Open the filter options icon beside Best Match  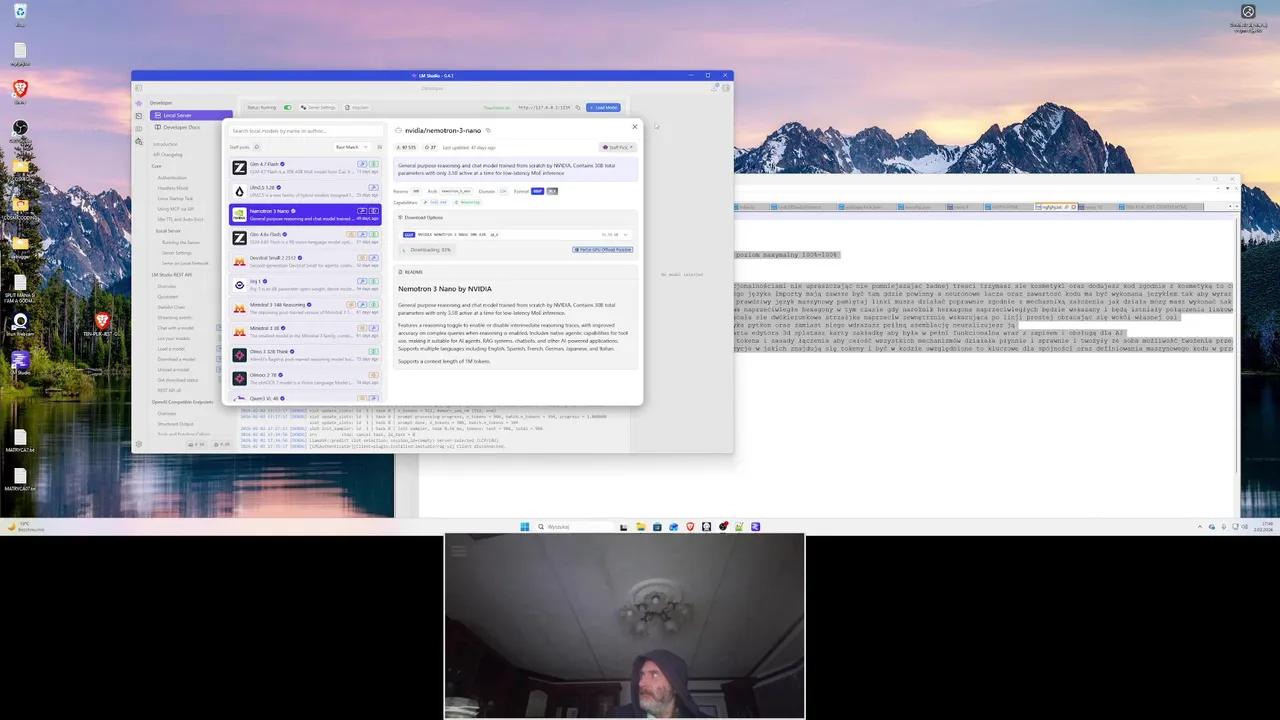pyautogui.click(x=380, y=147)
